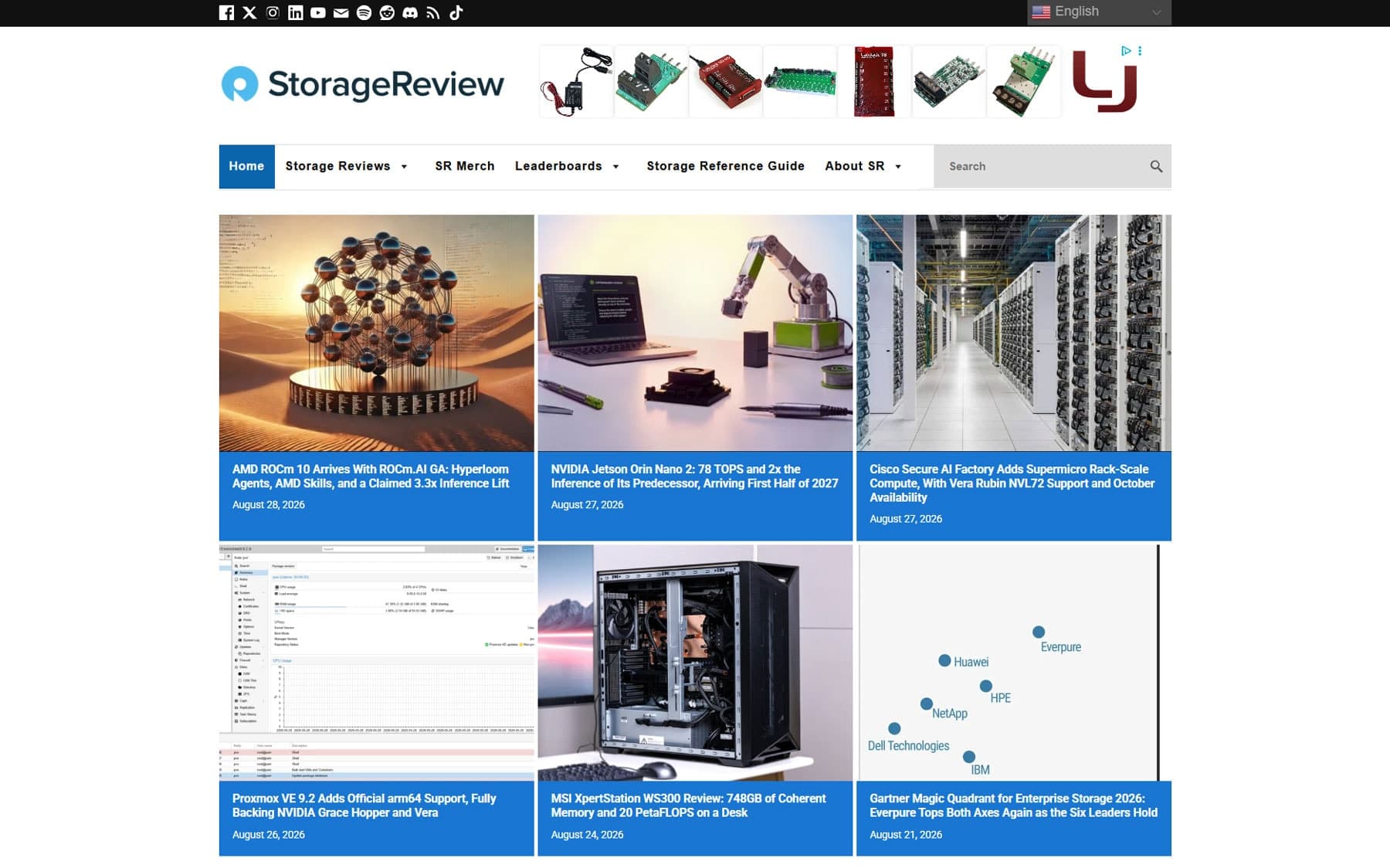Click the quadrant chart thumbnail with Everpure
Screen dimensions: 1390x868
[x=1014, y=663]
